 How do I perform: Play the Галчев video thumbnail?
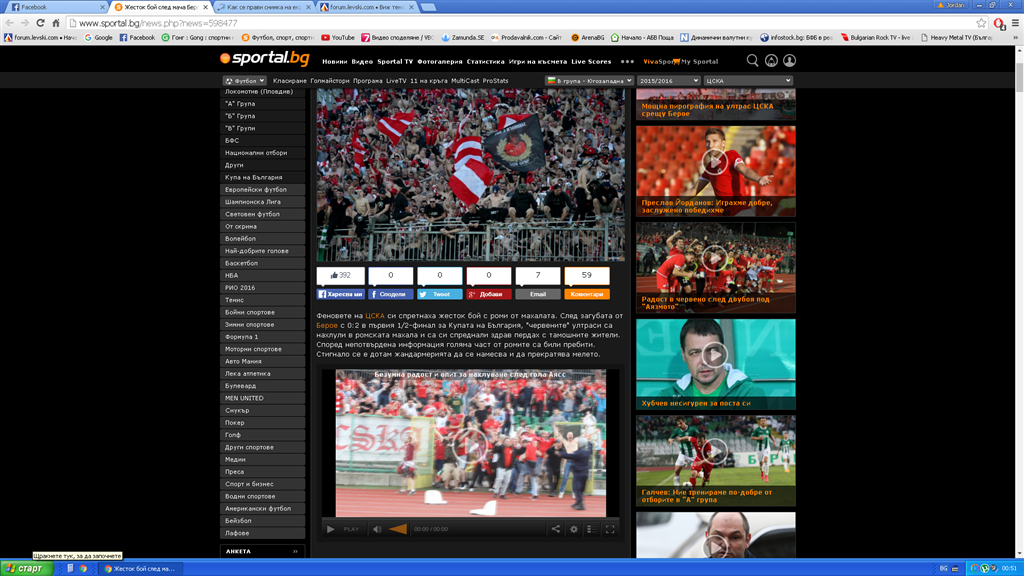(716, 451)
